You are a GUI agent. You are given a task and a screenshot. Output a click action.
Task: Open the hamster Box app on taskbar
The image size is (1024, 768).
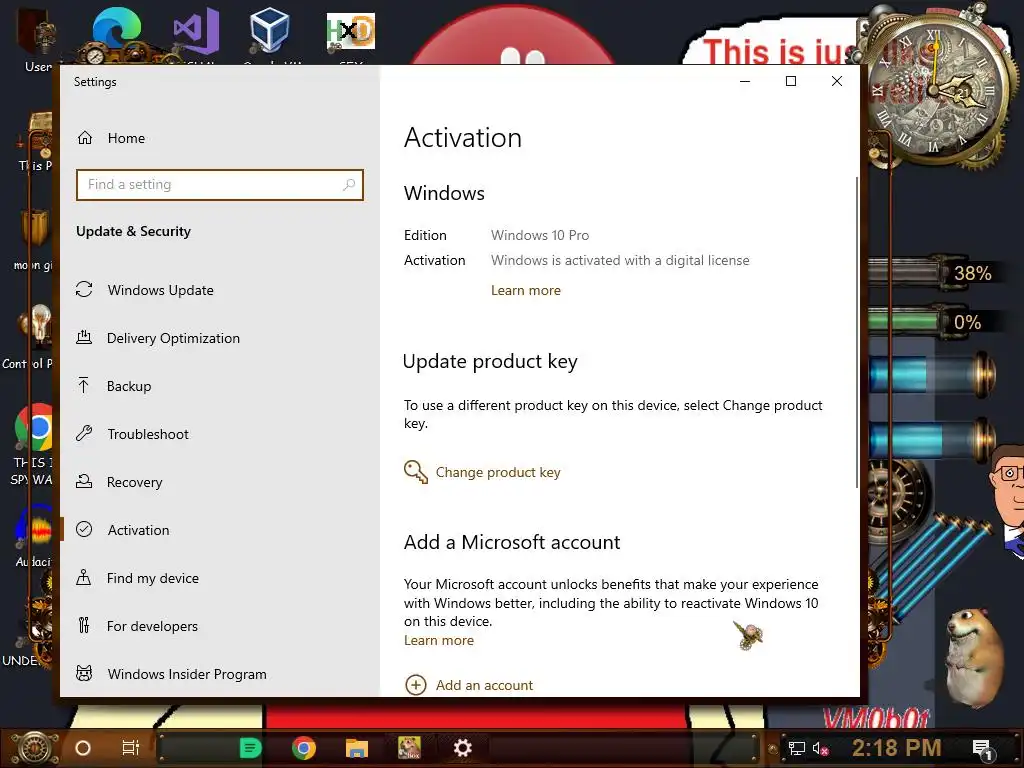pyautogui.click(x=409, y=748)
